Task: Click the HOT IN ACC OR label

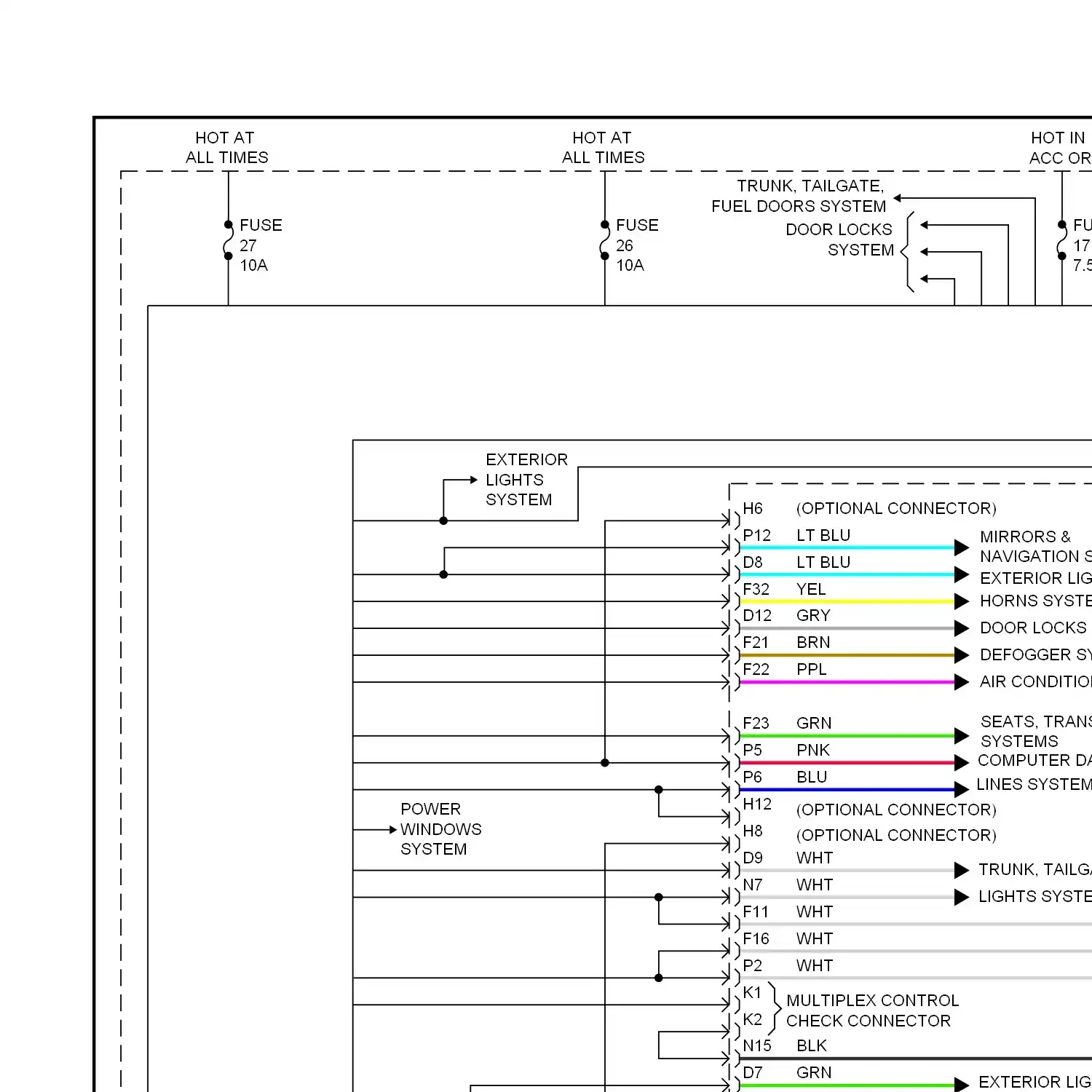Action: pyautogui.click(x=1060, y=148)
